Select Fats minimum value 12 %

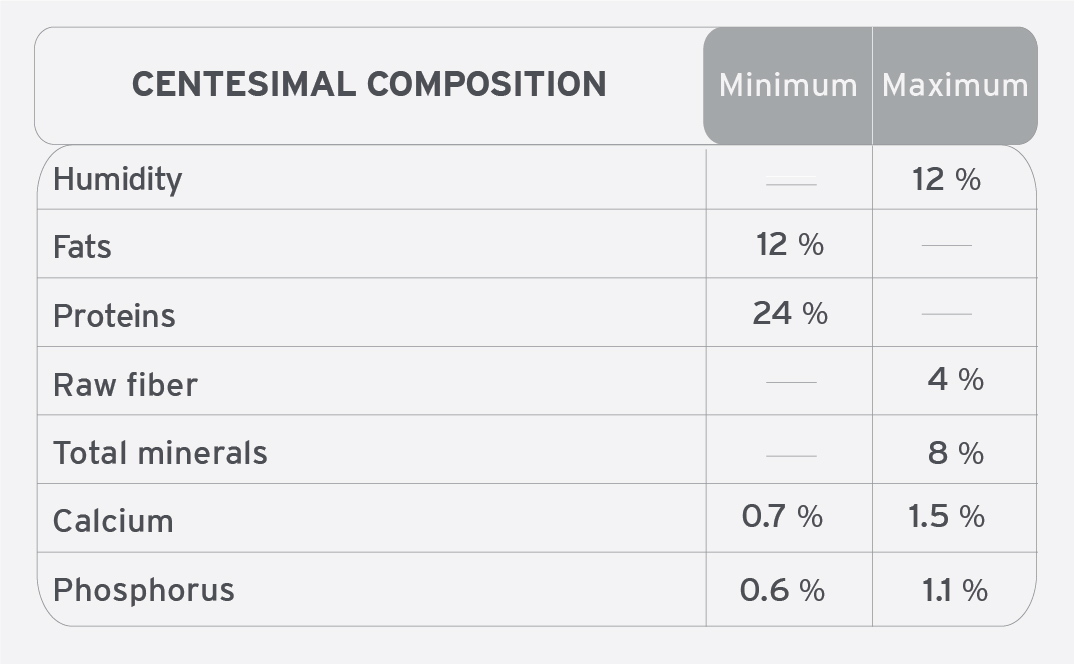[x=790, y=245]
